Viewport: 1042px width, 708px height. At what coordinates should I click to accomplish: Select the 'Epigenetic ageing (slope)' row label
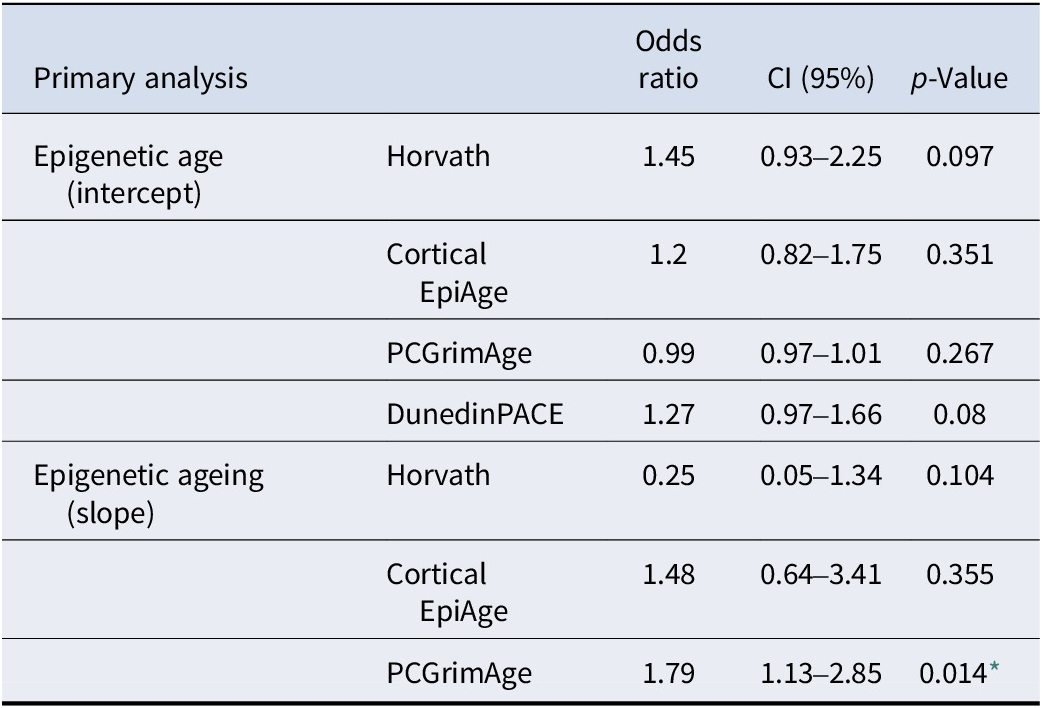[x=149, y=491]
